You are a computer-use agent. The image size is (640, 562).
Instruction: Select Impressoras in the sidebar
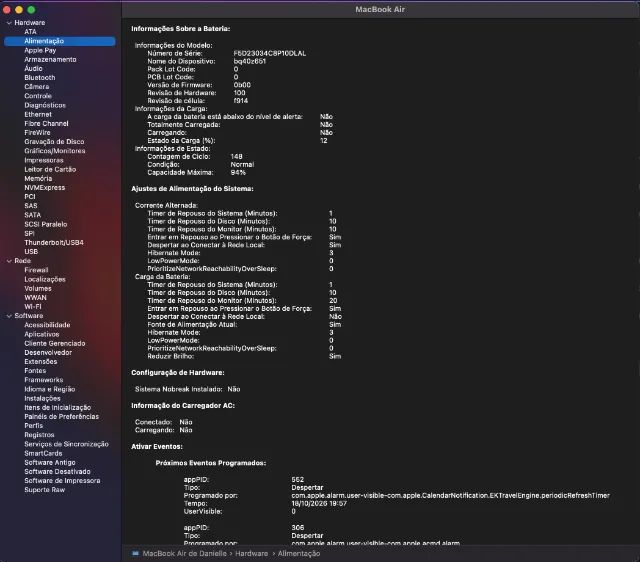click(44, 160)
